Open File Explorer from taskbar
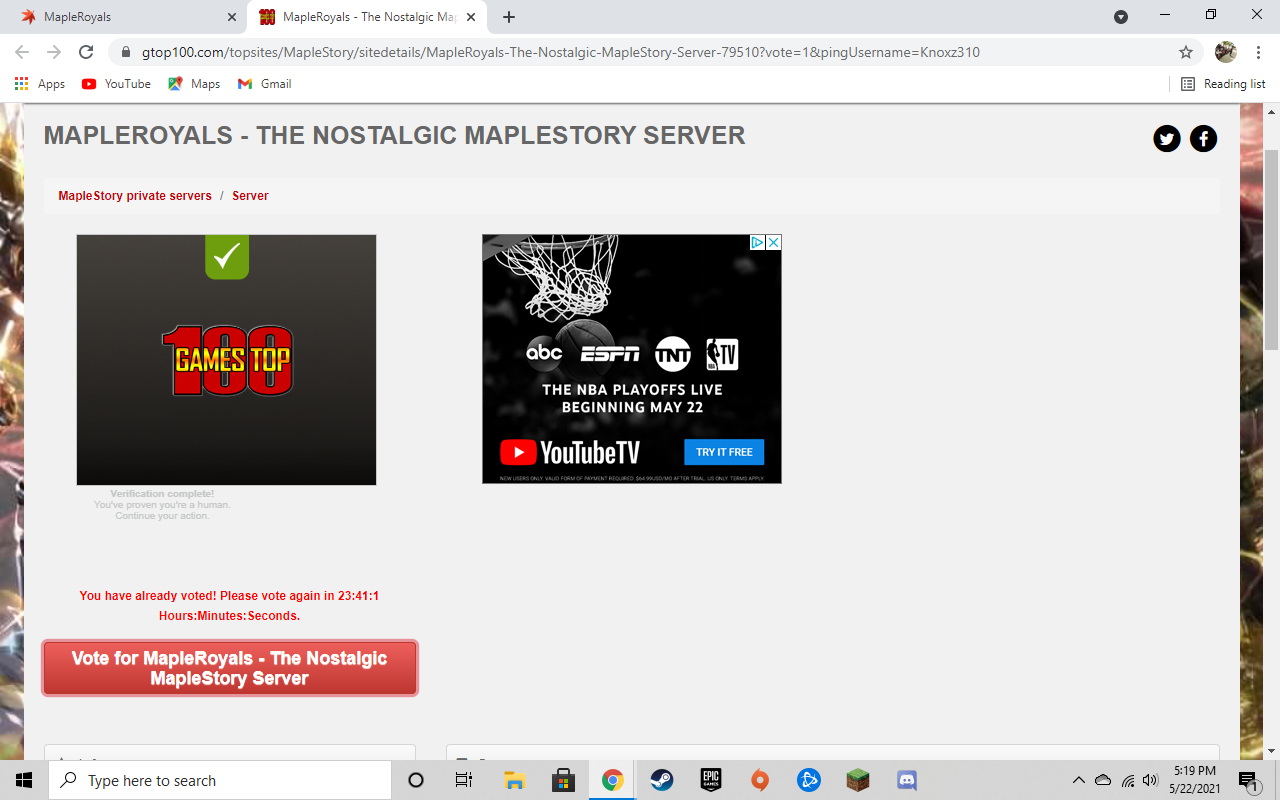 515,780
